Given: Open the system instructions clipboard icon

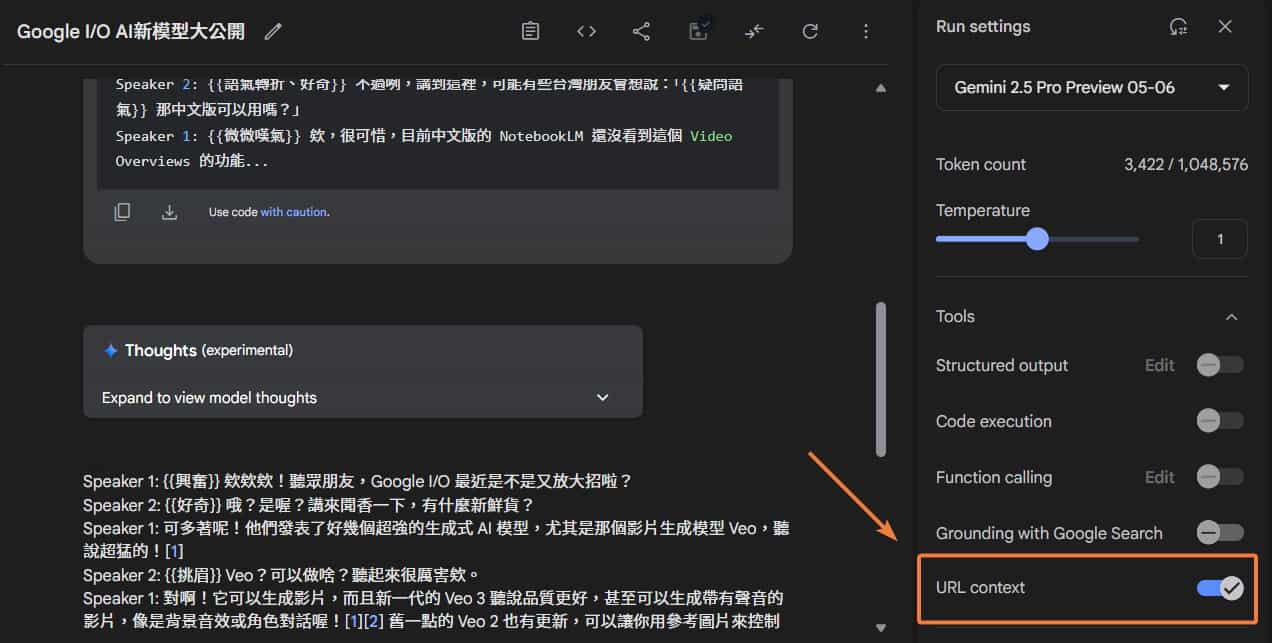Looking at the screenshot, I should pyautogui.click(x=531, y=31).
